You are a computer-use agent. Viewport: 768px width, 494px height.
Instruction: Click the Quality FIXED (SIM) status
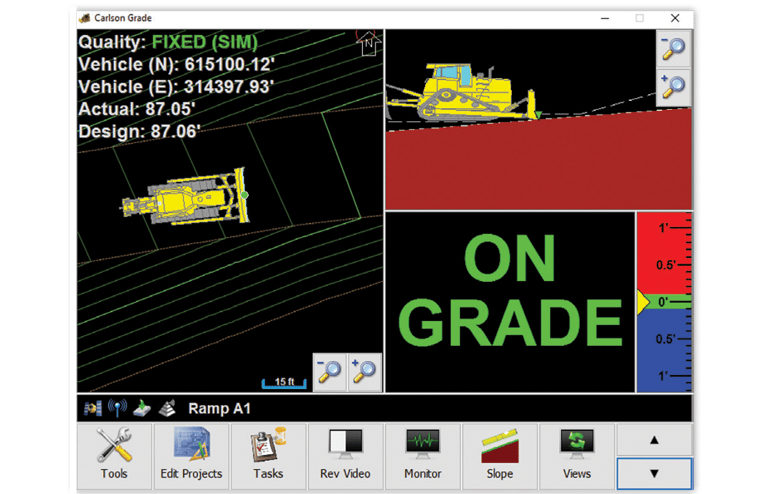click(168, 42)
